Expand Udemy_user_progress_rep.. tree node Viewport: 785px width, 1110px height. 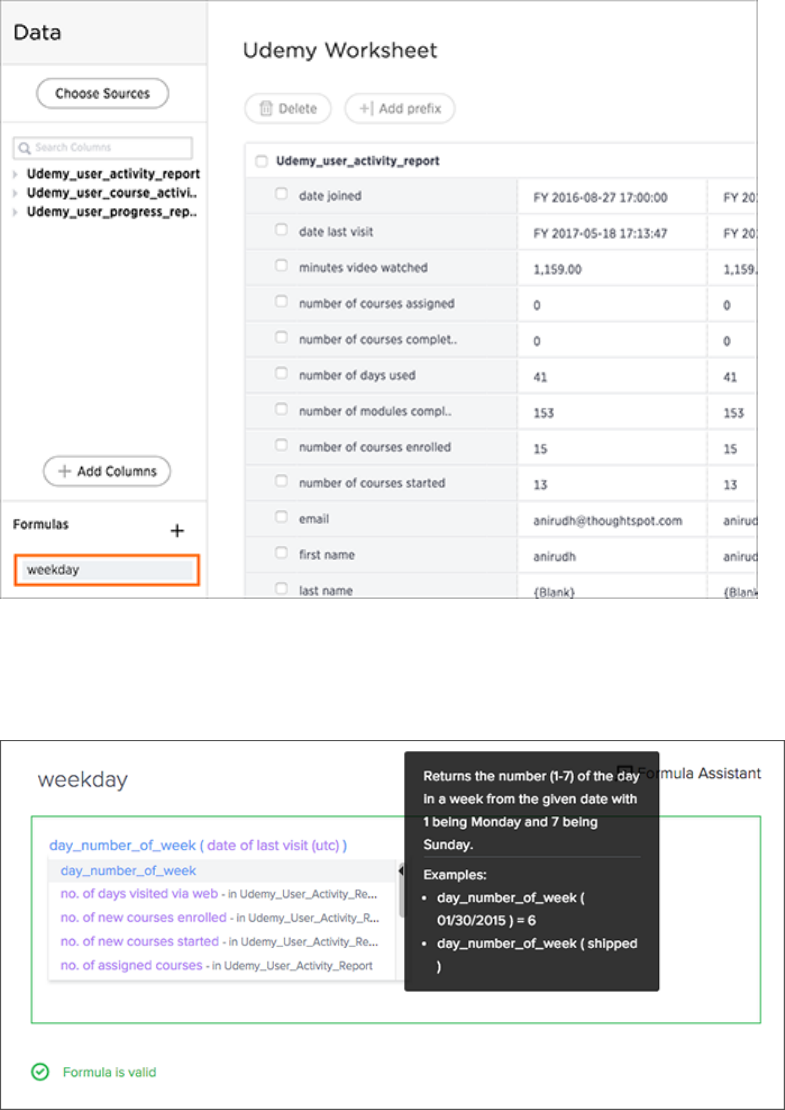tap(15, 212)
